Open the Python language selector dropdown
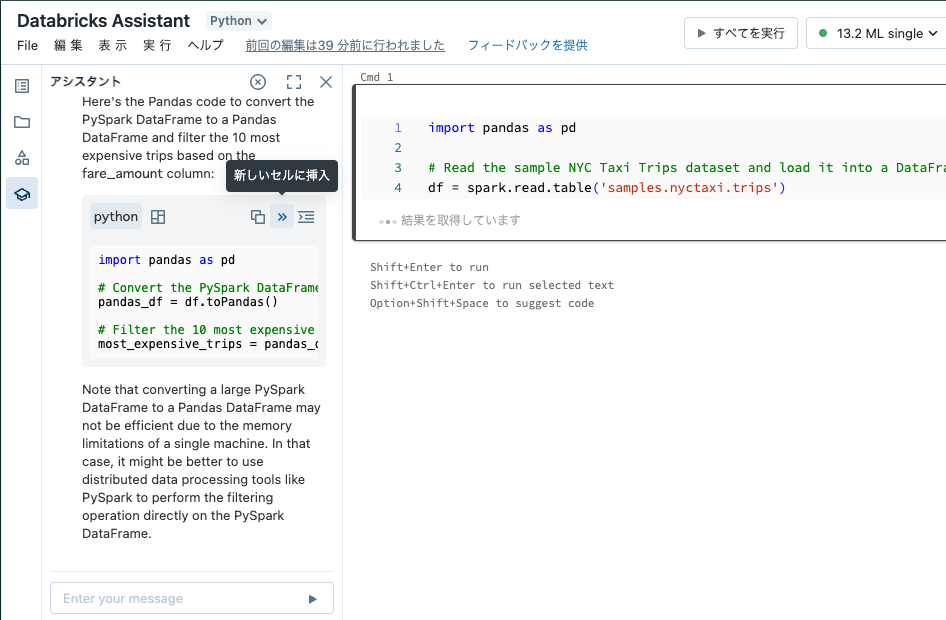The width and height of the screenshot is (946, 620). tap(237, 20)
